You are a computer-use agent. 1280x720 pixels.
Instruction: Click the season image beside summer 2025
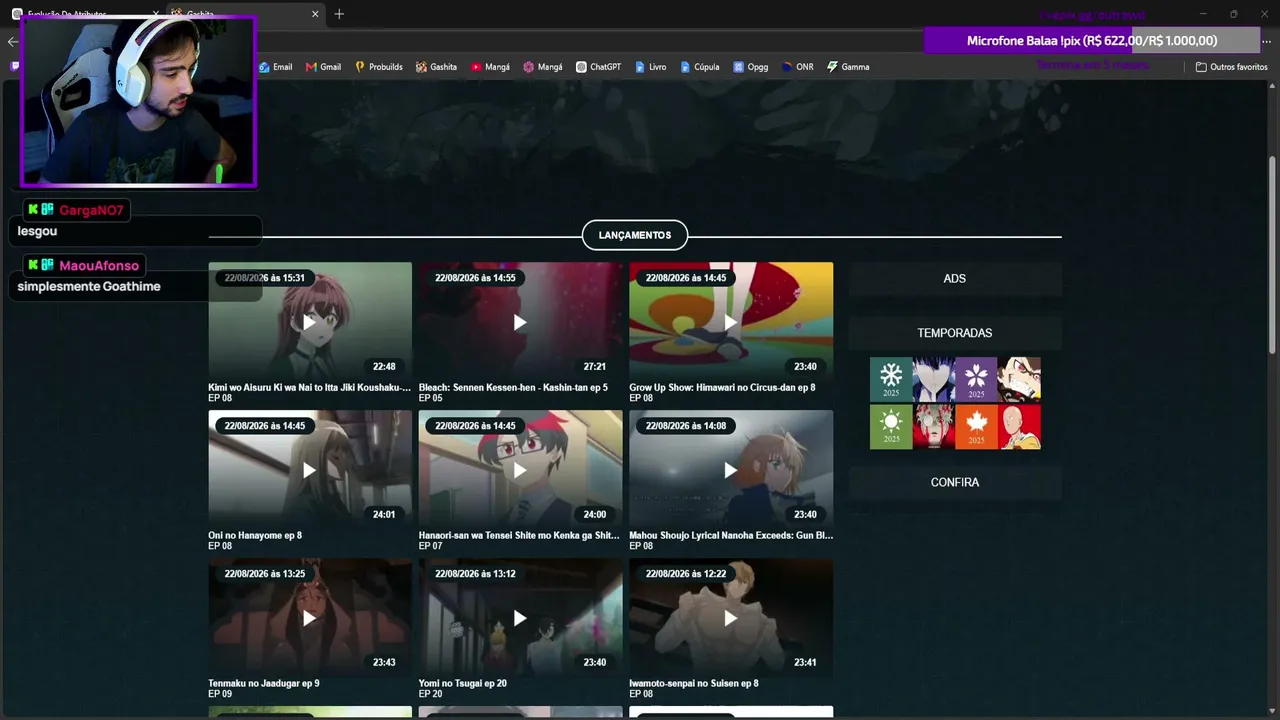(x=934, y=426)
